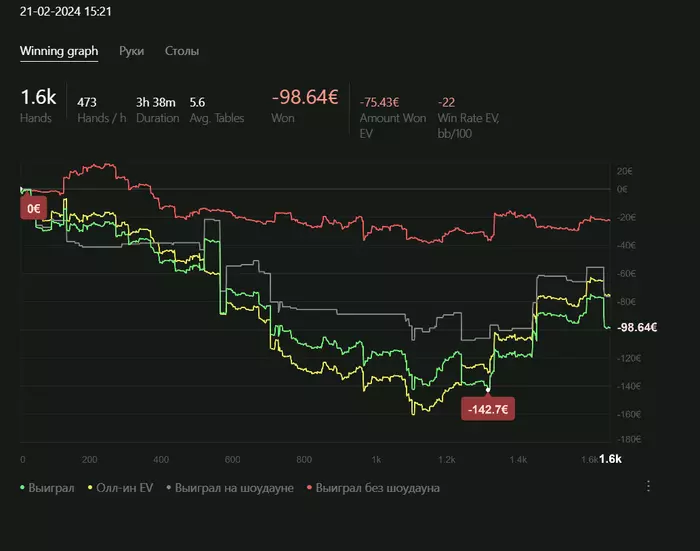Open the Руки tab
700x551 pixels.
[131, 51]
